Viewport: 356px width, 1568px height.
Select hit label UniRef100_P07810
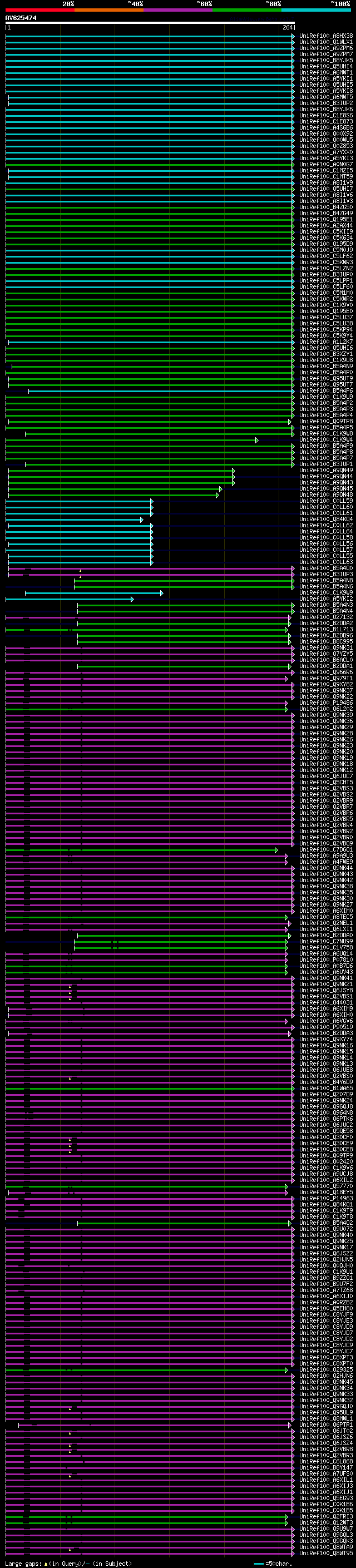[326, 960]
